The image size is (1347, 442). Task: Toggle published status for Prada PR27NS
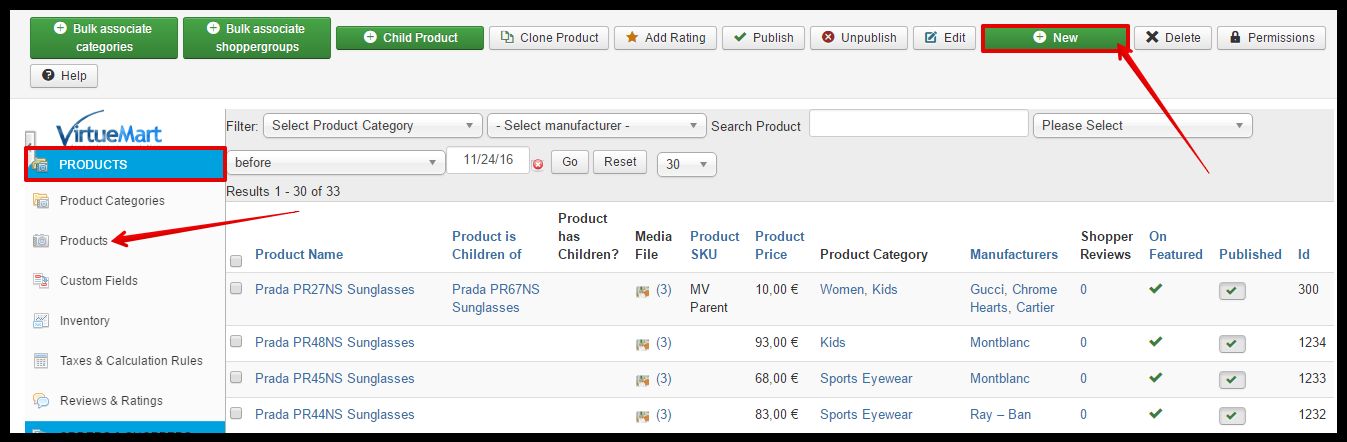1232,291
